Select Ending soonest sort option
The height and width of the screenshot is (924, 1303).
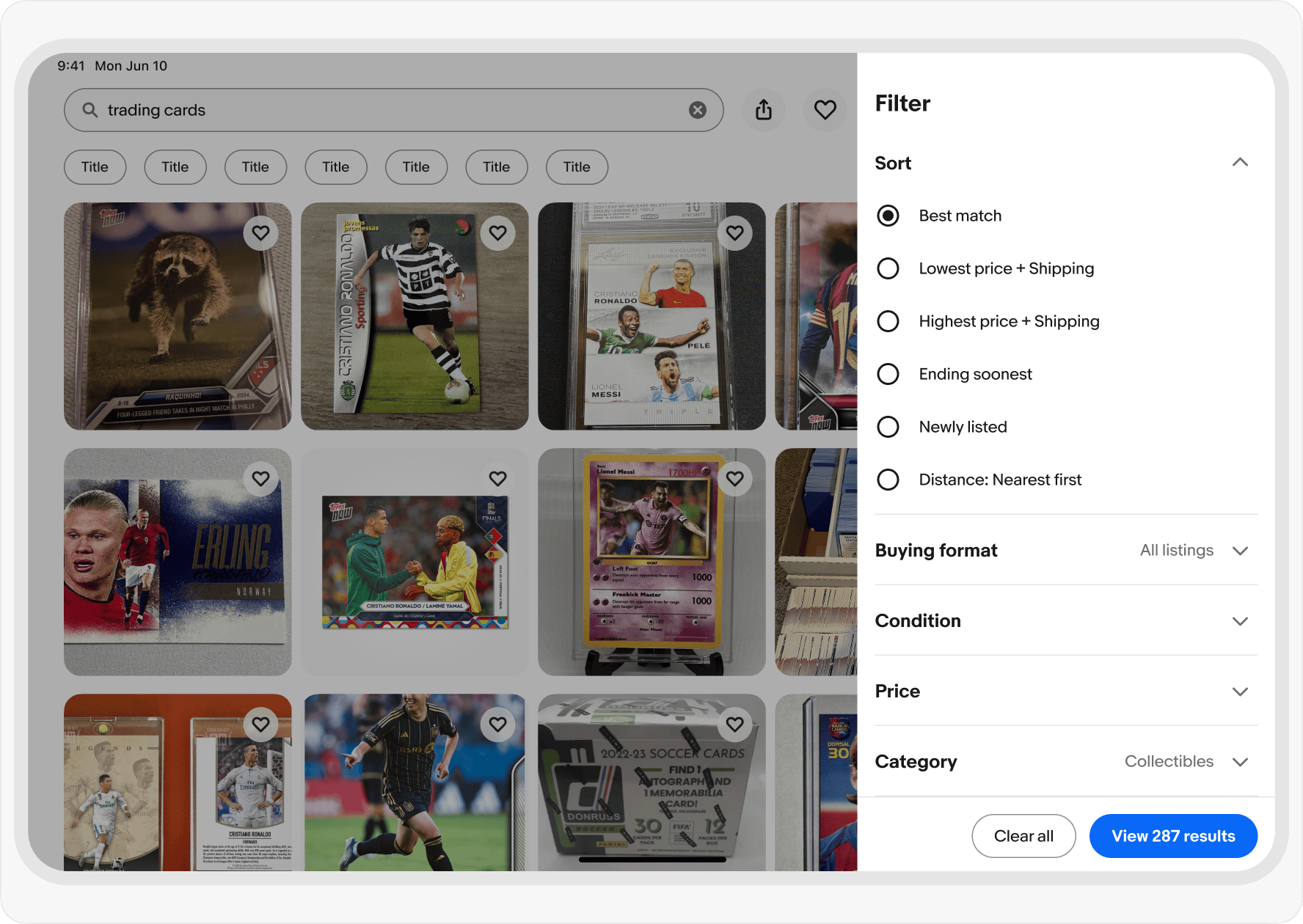[x=888, y=374]
